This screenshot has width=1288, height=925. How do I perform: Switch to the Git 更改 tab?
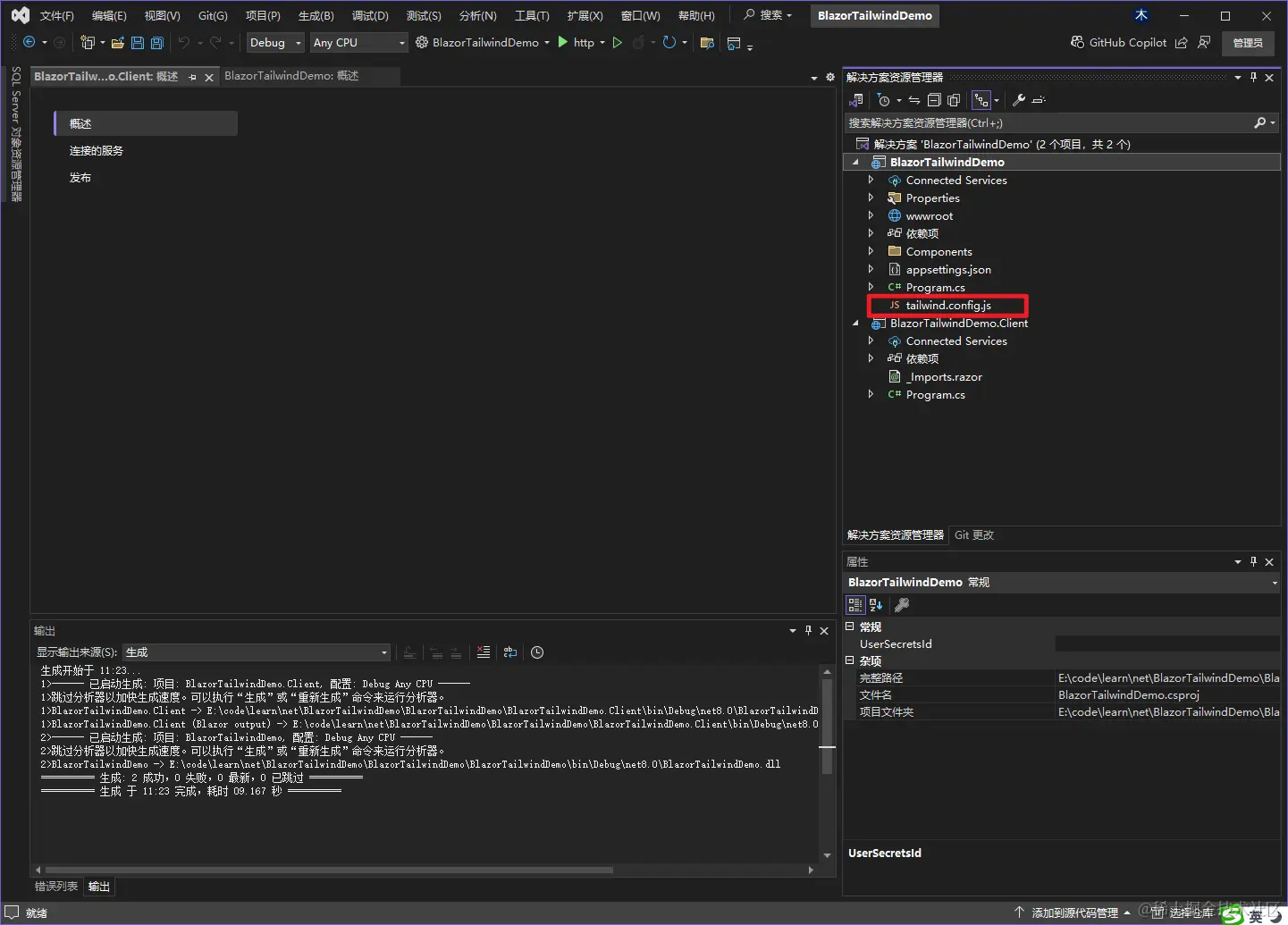974,534
